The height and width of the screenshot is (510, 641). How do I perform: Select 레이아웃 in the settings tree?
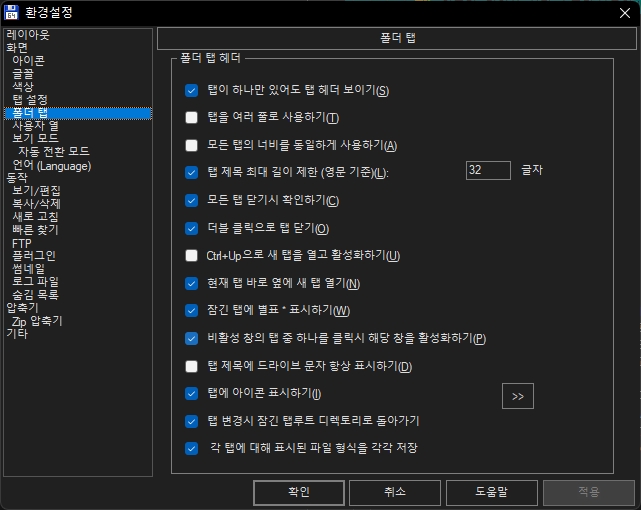[x=28, y=35]
